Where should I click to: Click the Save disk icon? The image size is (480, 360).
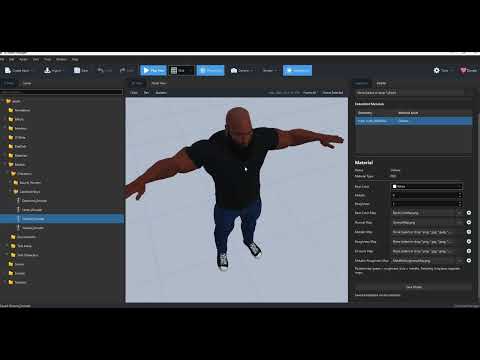pos(77,70)
